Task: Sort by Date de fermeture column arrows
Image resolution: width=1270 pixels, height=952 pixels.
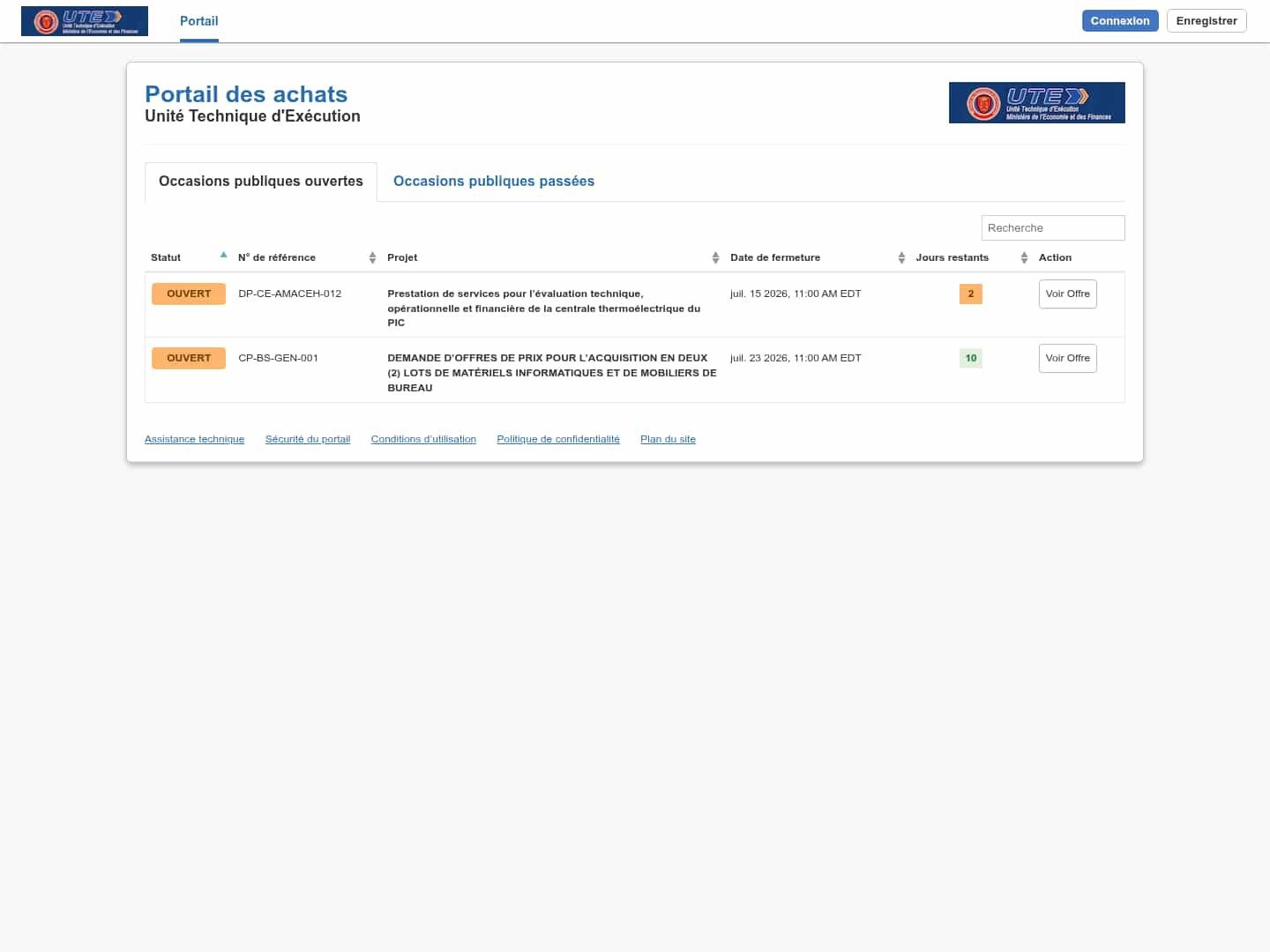Action: pyautogui.click(x=901, y=257)
